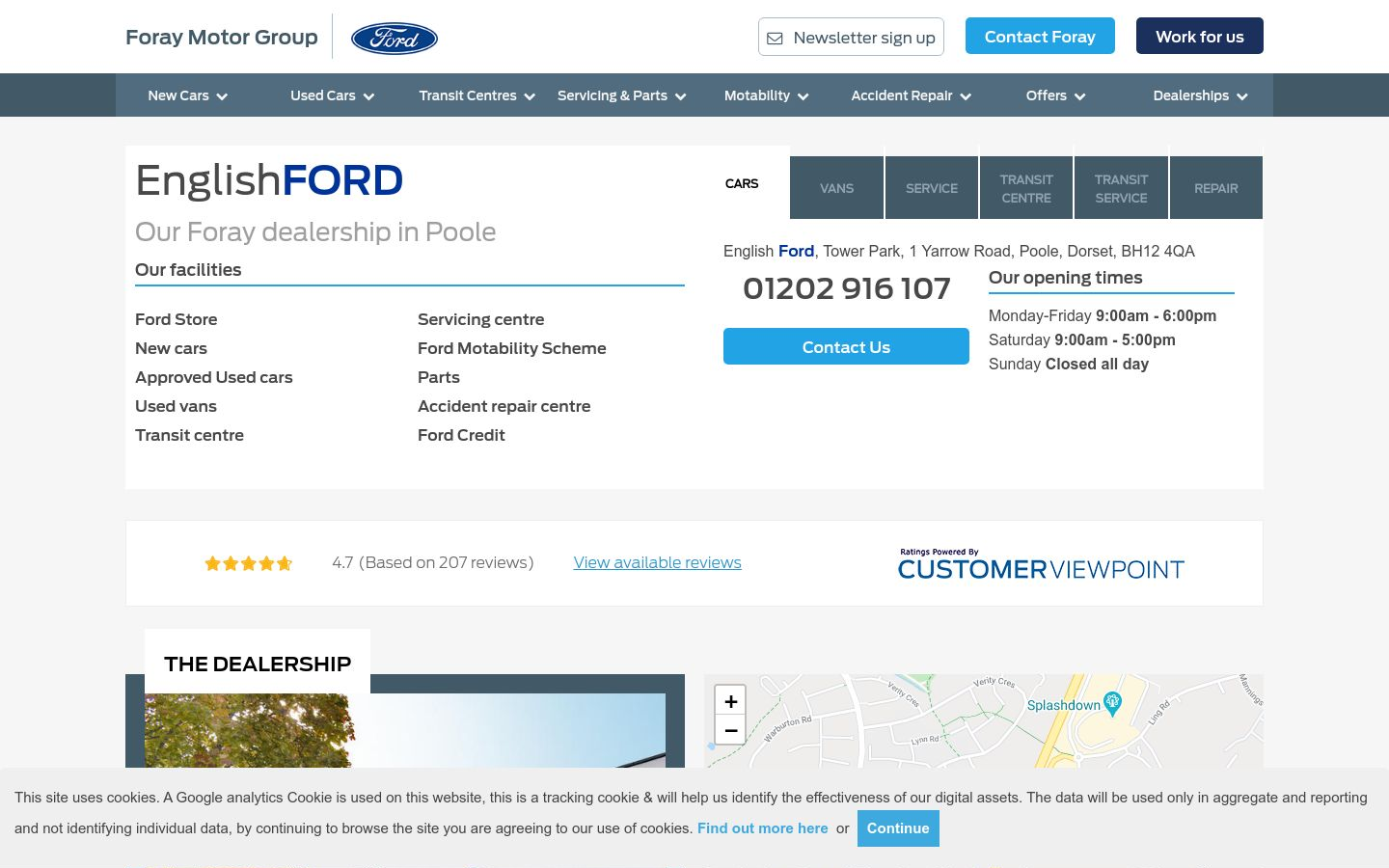
Task: Open View available reviews link
Action: [x=657, y=562]
